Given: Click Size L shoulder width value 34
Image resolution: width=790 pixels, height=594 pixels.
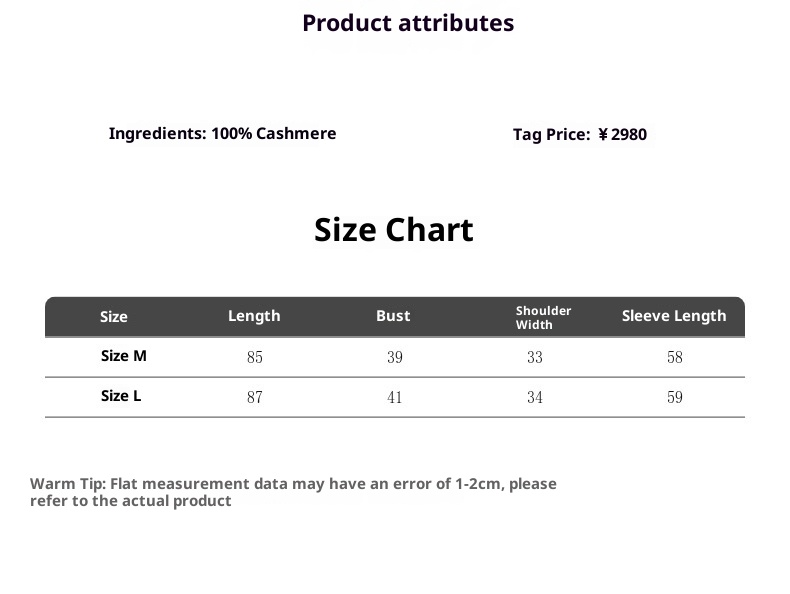Looking at the screenshot, I should tap(535, 397).
